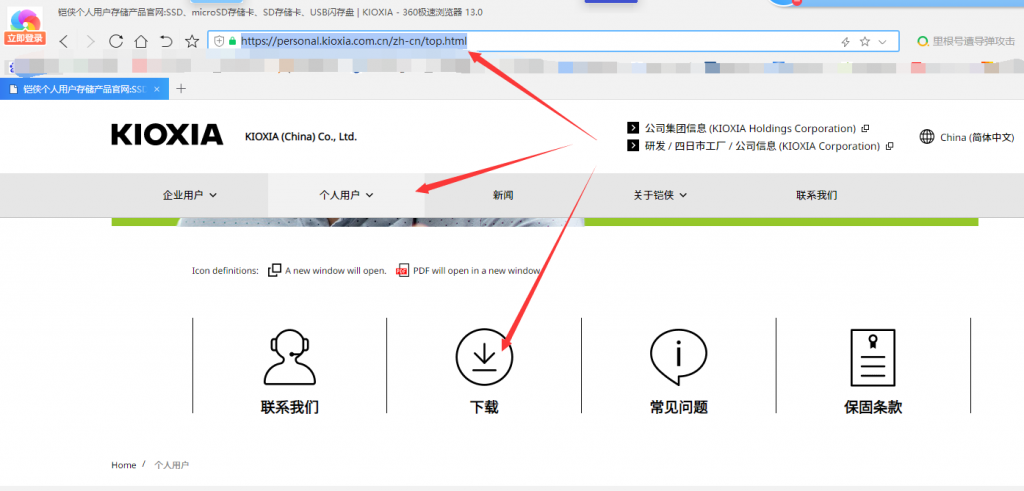The height and width of the screenshot is (491, 1024).
Task: Click the 常见问题 text label
Action: (679, 407)
